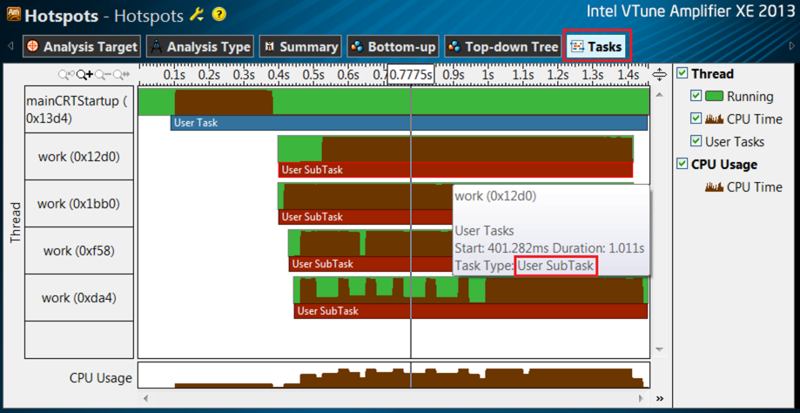Click the tab strip right navigation arrow
800x413 pixels.
pyautogui.click(x=791, y=47)
